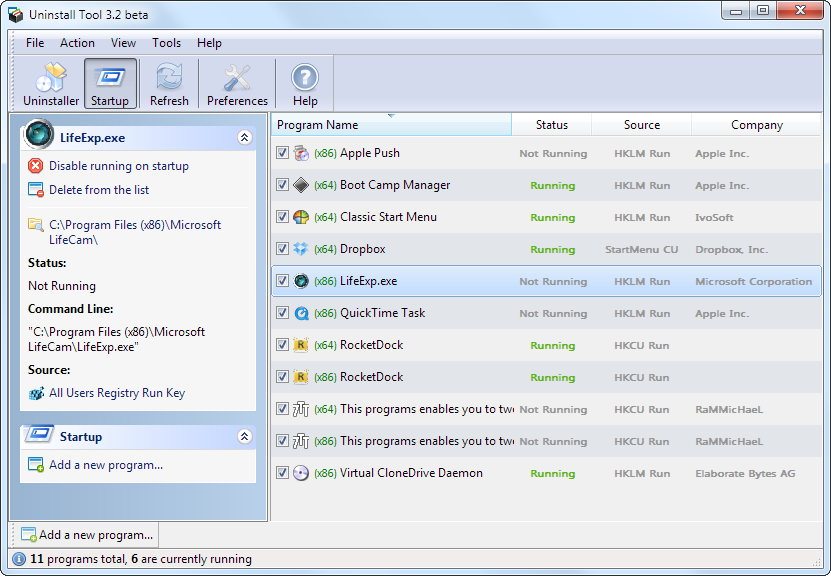831x576 pixels.
Task: Click the (x64) RocketDock icon
Action: pyautogui.click(x=301, y=345)
